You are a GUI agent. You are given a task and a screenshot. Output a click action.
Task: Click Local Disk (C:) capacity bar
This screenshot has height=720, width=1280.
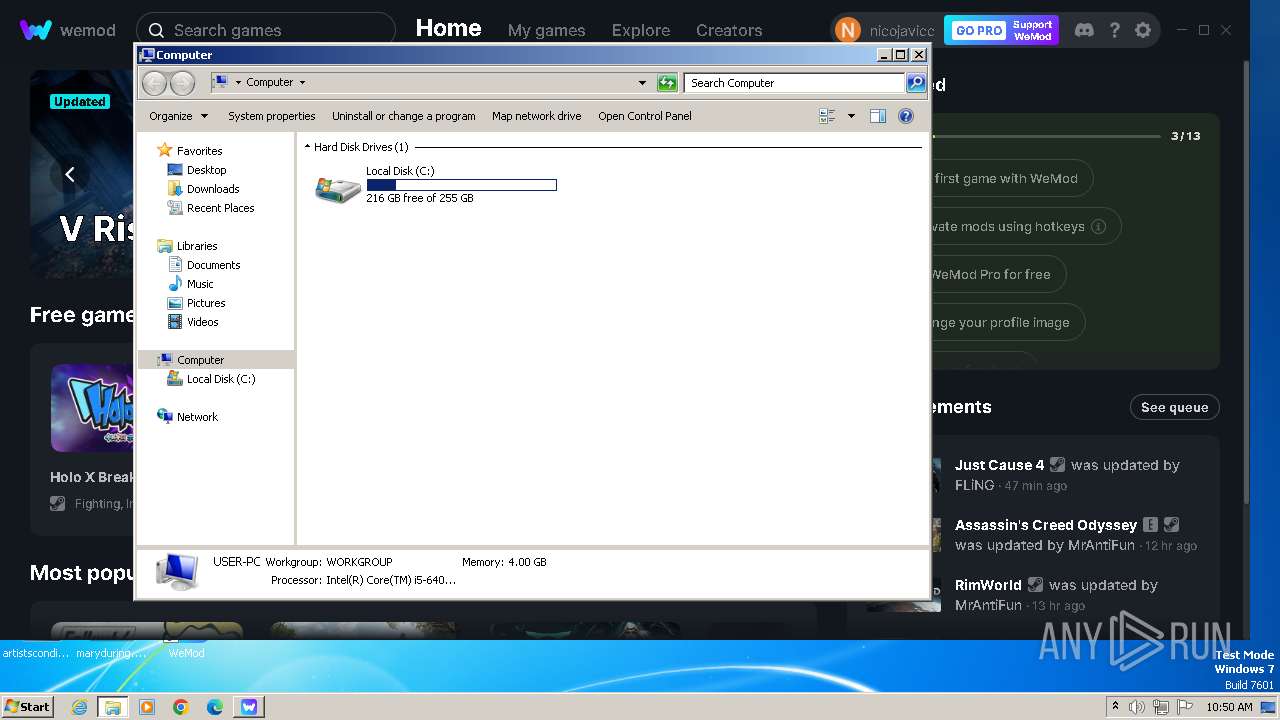(461, 185)
